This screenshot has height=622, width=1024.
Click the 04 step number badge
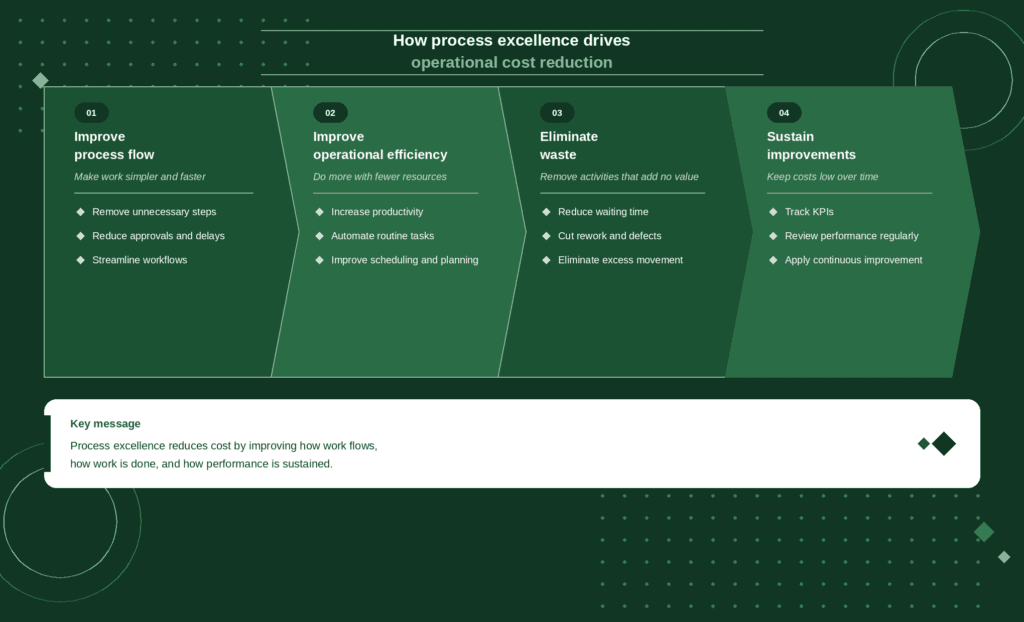coord(784,112)
